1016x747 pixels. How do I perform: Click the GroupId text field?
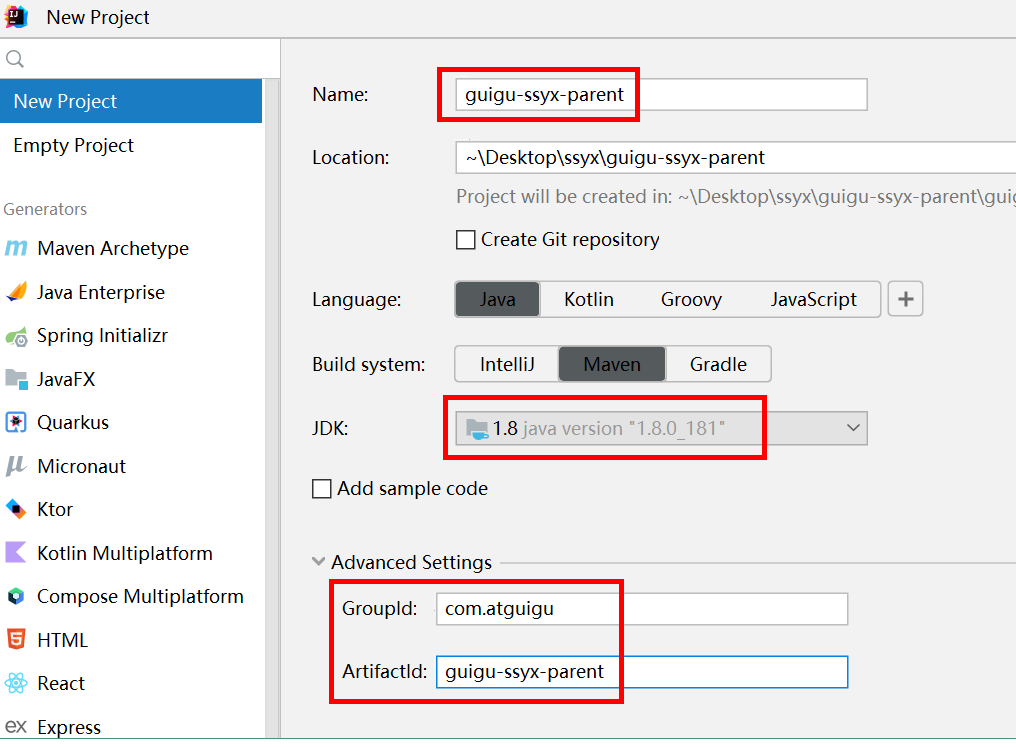tap(641, 608)
